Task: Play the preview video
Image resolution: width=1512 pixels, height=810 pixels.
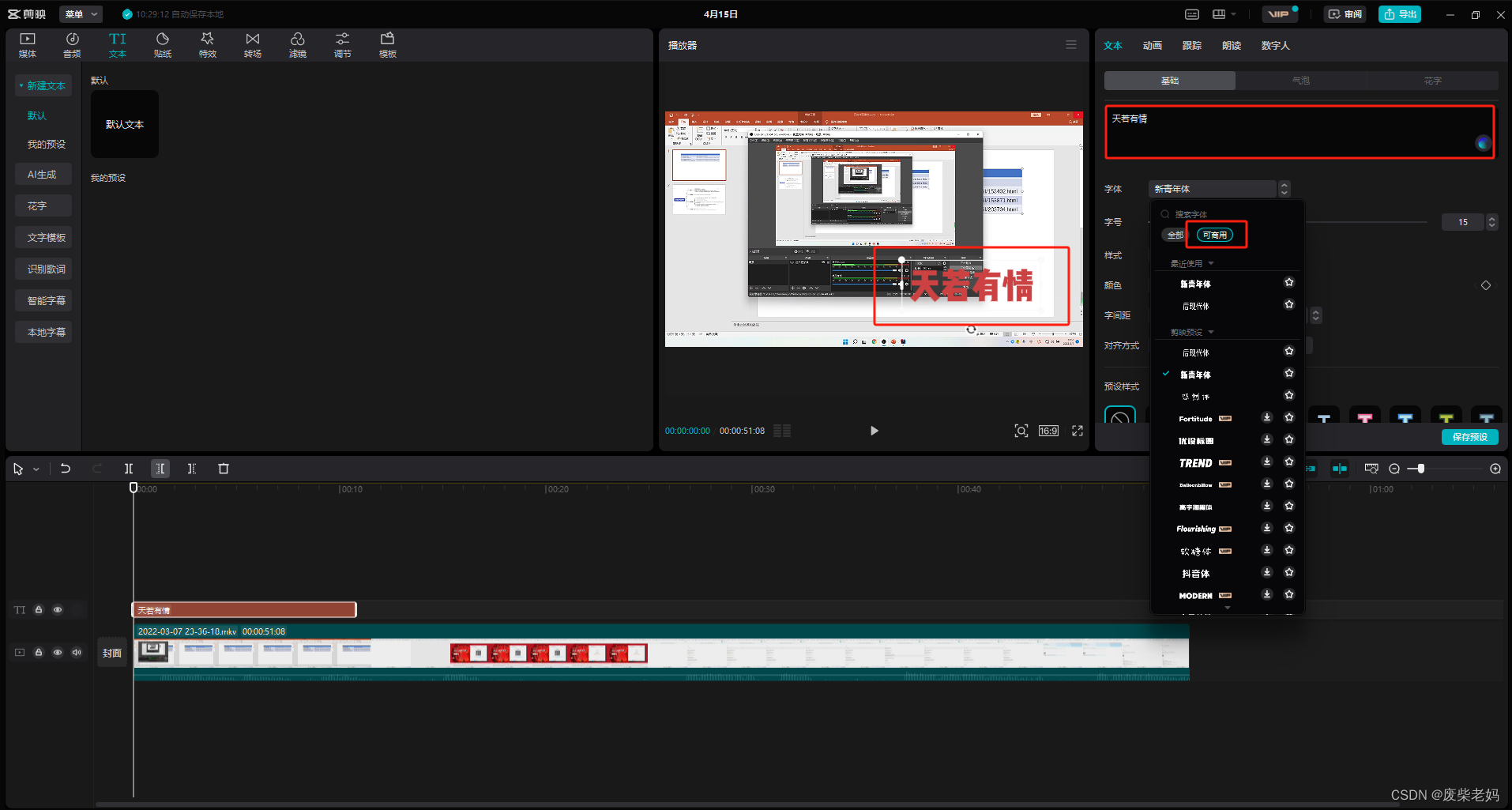Action: [x=874, y=431]
